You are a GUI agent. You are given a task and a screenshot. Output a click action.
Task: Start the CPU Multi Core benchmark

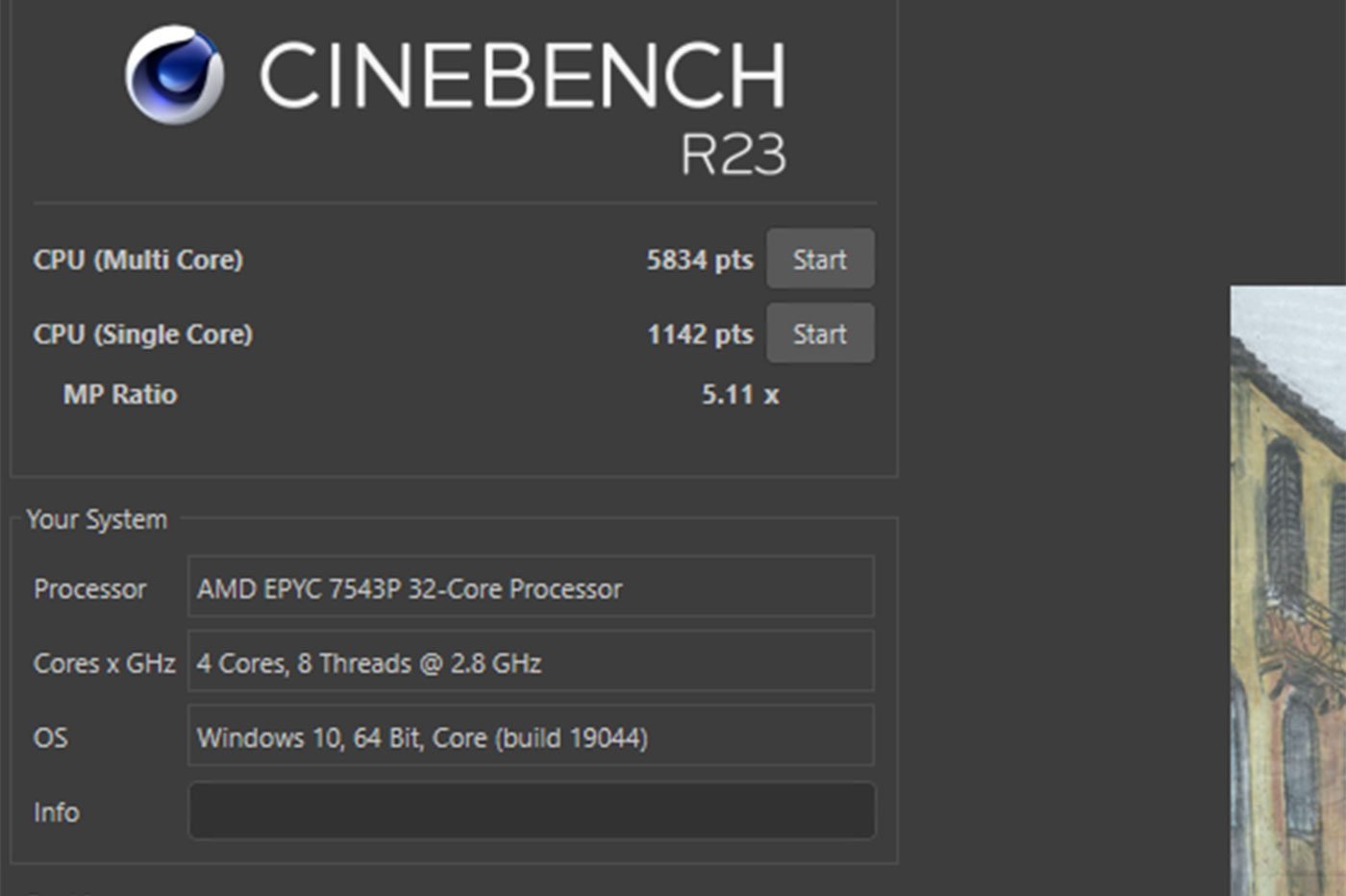[820, 259]
